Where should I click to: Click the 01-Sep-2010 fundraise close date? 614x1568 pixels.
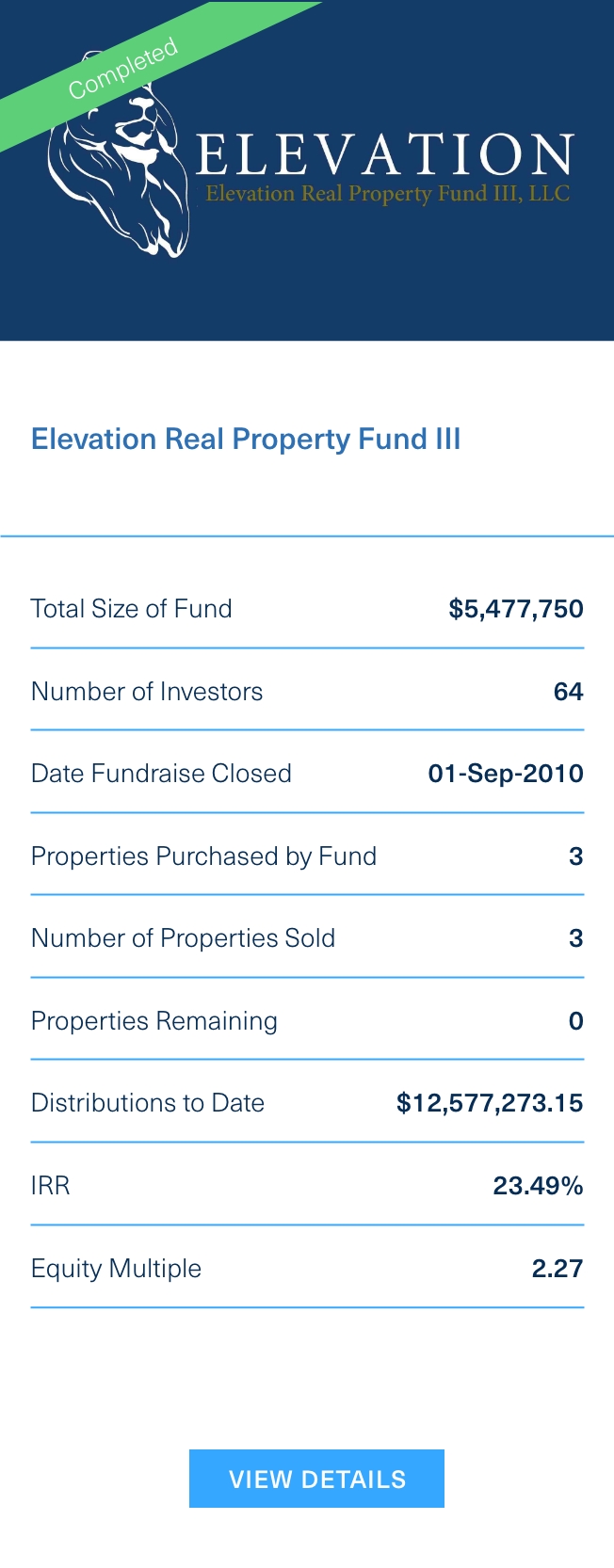tap(506, 774)
